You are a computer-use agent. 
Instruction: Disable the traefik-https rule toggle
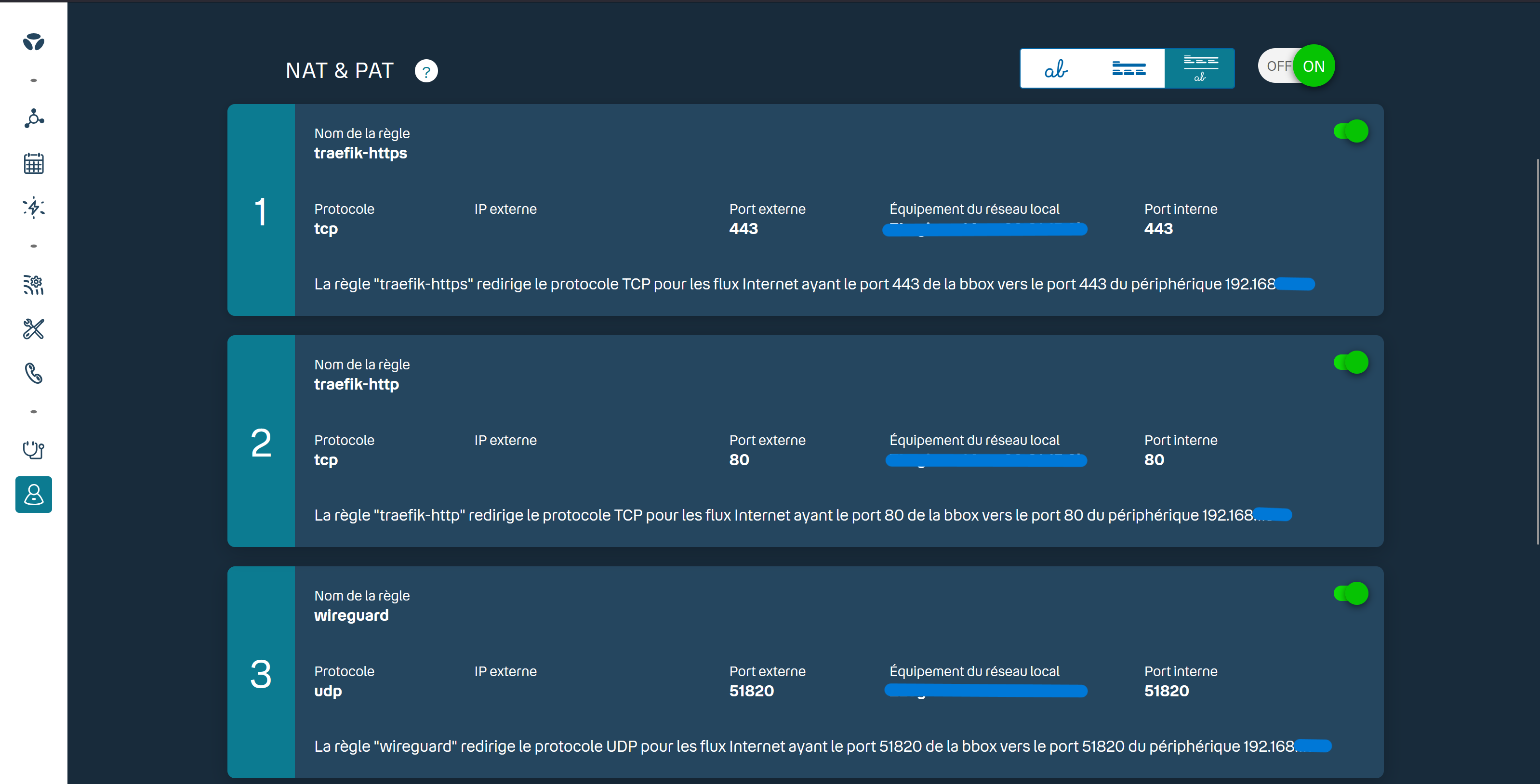coord(1351,131)
